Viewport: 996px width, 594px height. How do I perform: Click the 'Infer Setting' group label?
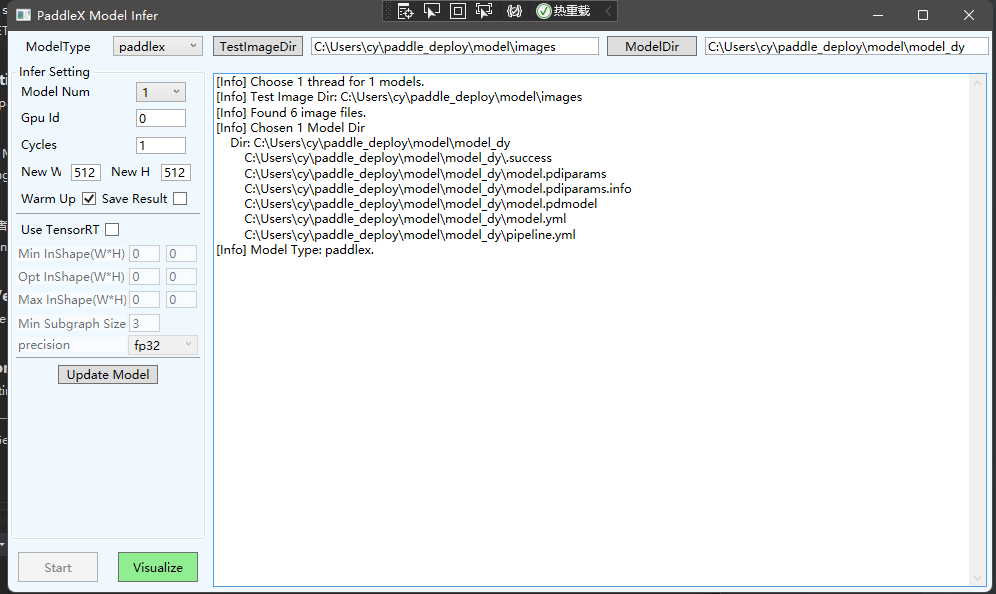point(54,72)
